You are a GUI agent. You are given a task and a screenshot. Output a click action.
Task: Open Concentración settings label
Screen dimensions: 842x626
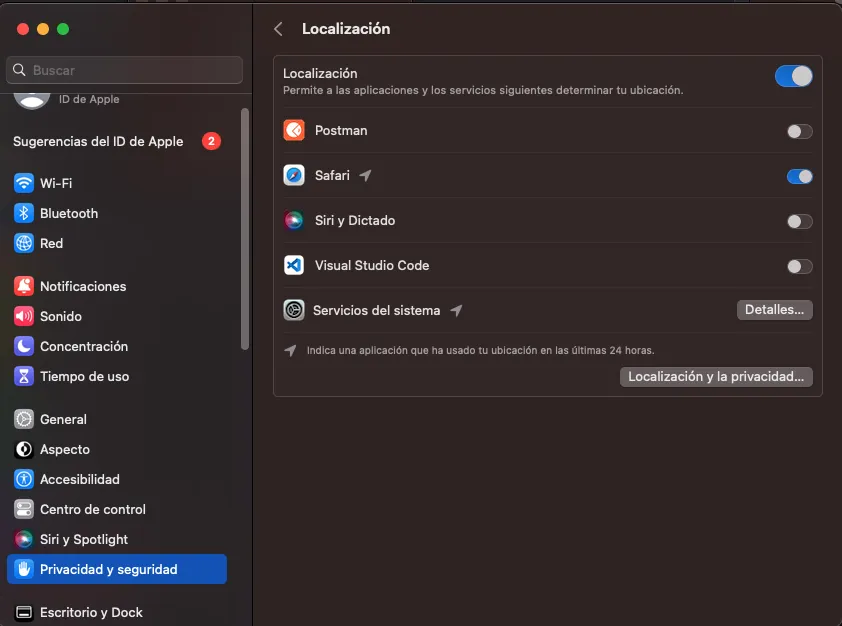pyautogui.click(x=84, y=346)
